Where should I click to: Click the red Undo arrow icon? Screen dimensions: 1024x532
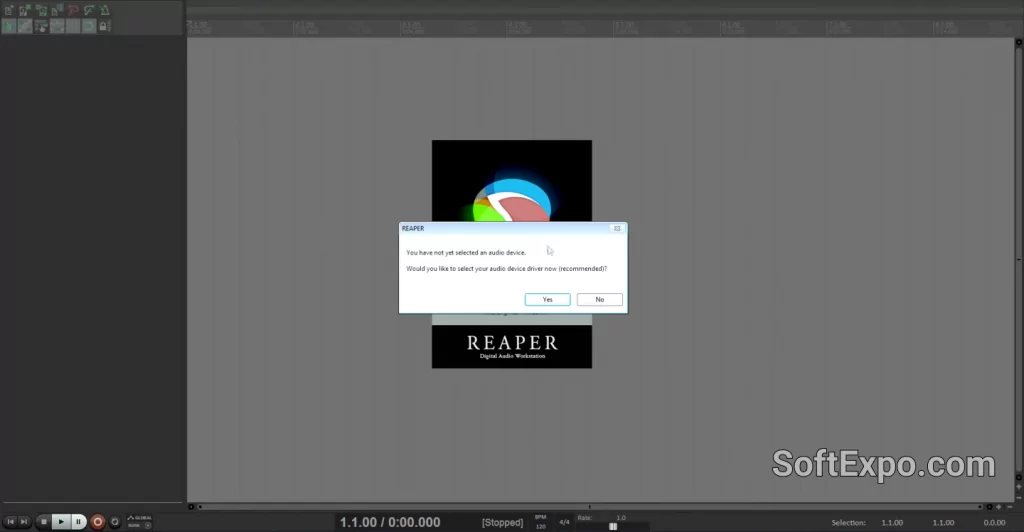73,10
